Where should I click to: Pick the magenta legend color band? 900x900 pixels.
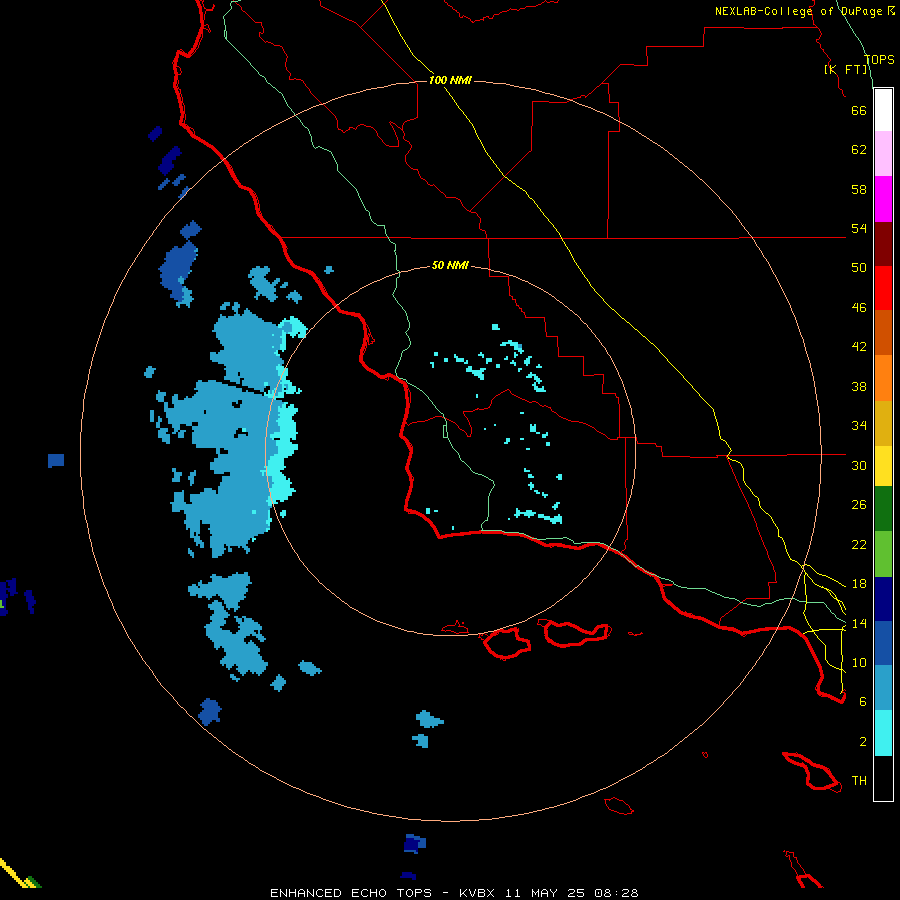883,199
